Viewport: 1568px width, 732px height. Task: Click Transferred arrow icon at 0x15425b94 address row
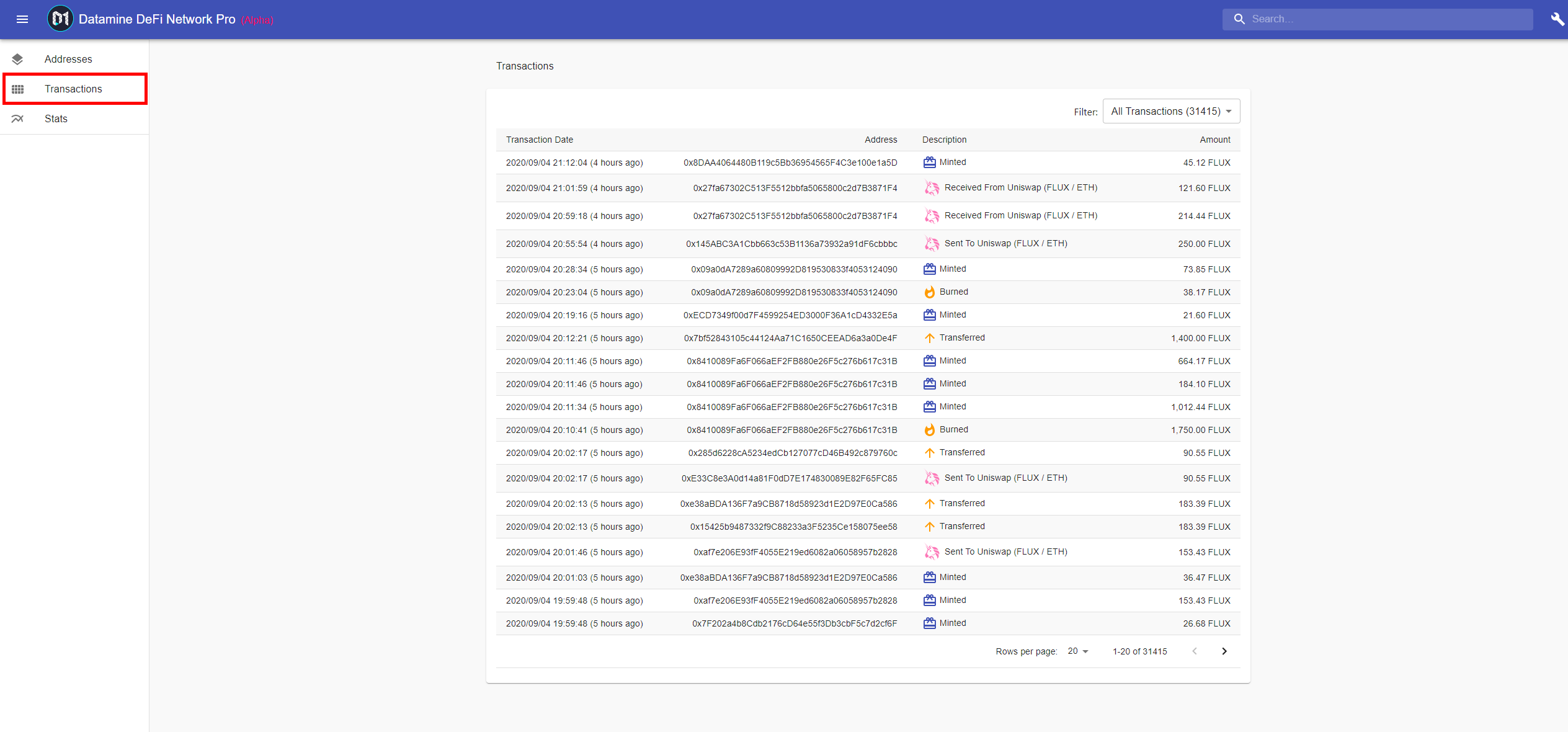pyautogui.click(x=929, y=527)
